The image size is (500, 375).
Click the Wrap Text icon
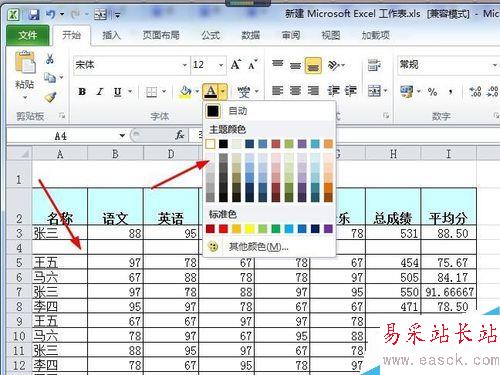click(374, 65)
